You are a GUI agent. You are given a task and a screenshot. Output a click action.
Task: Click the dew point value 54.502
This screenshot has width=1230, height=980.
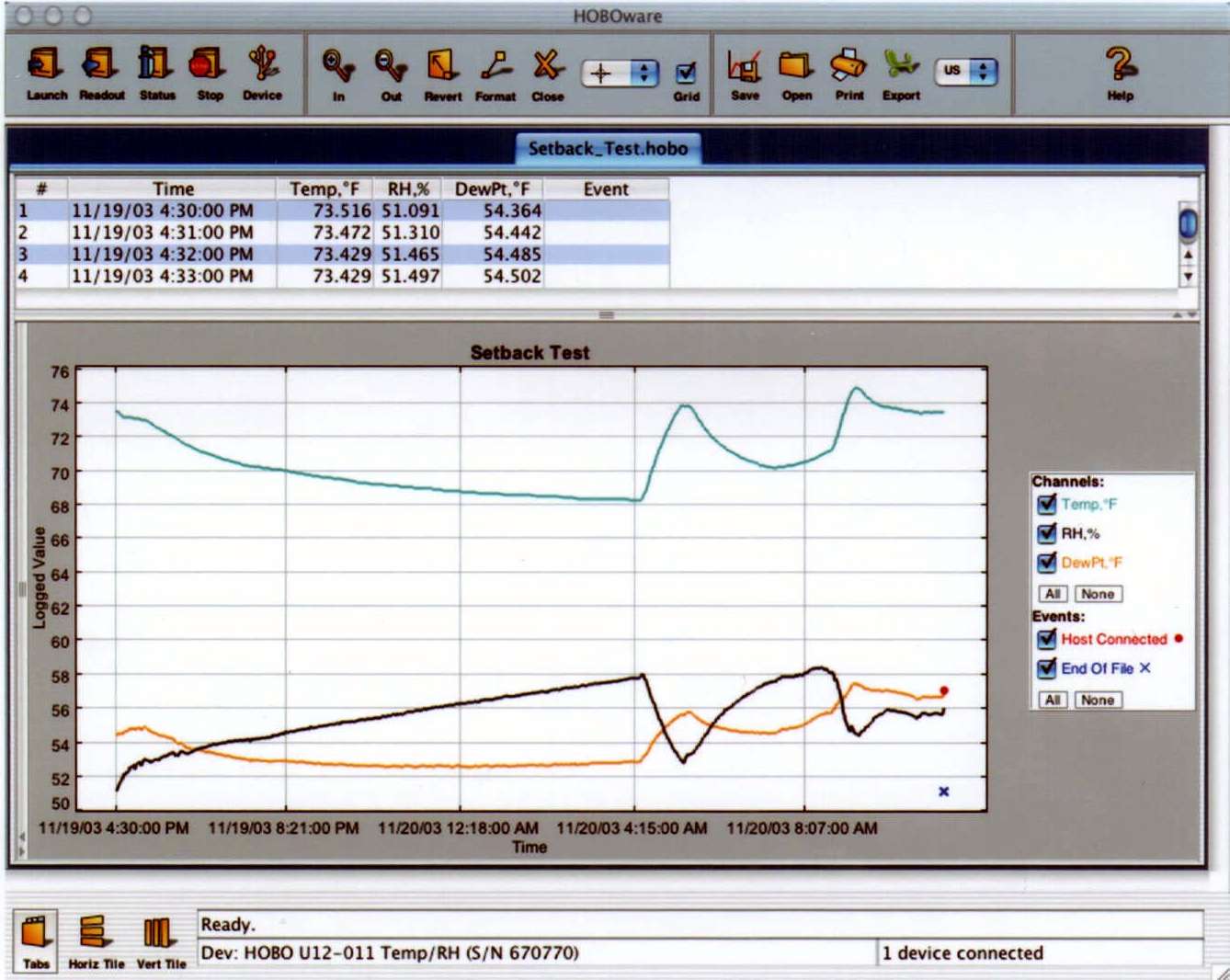[x=512, y=277]
